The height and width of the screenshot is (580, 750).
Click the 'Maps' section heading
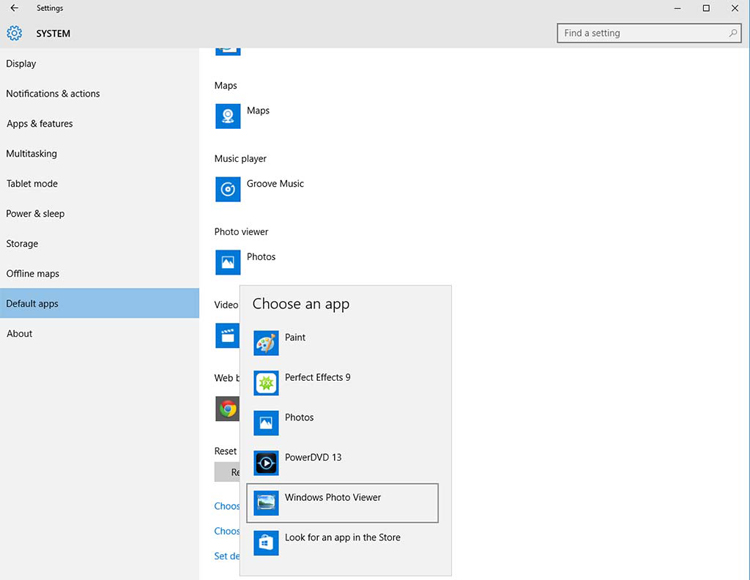pos(225,86)
